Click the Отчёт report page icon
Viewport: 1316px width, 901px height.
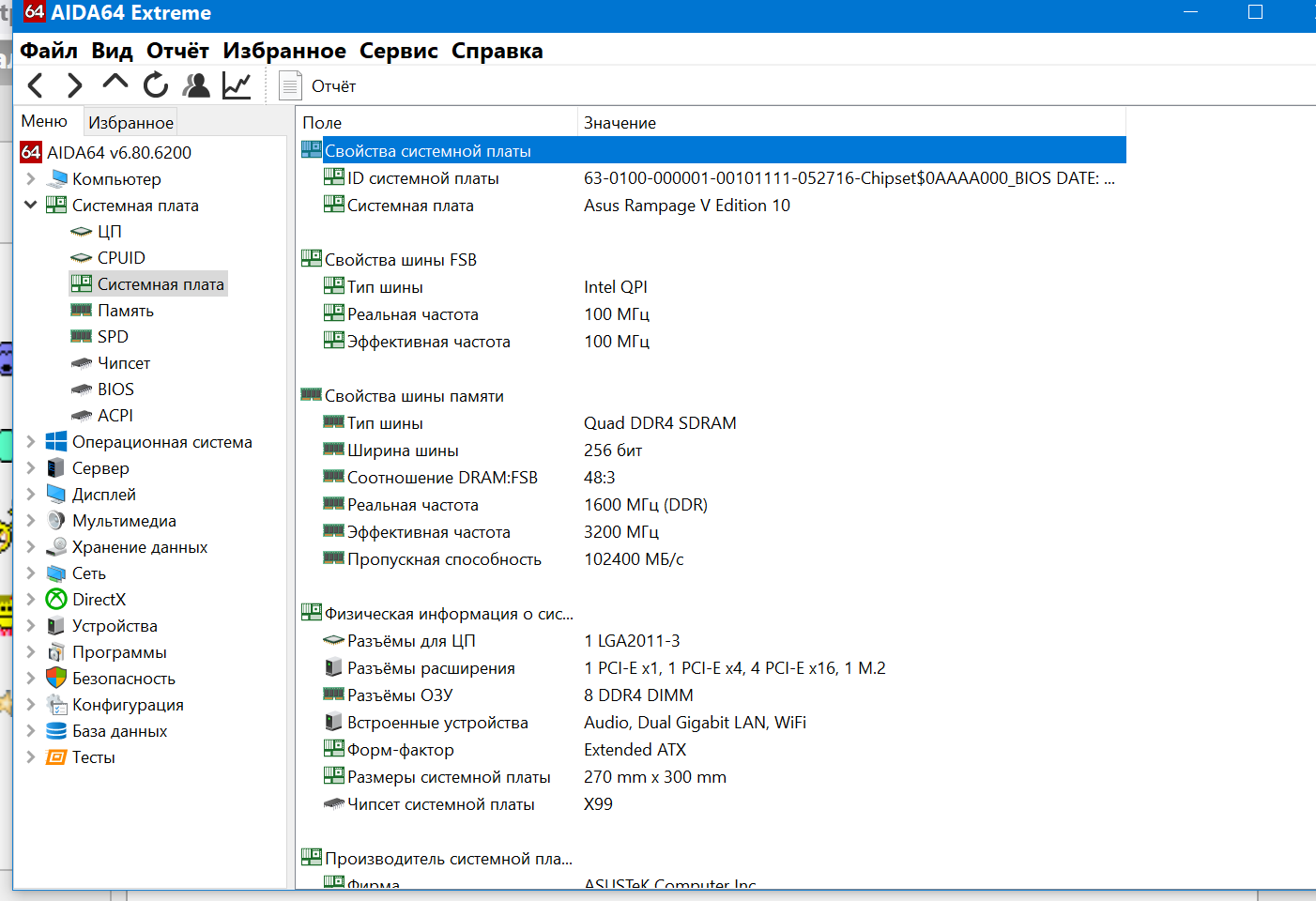[x=291, y=86]
